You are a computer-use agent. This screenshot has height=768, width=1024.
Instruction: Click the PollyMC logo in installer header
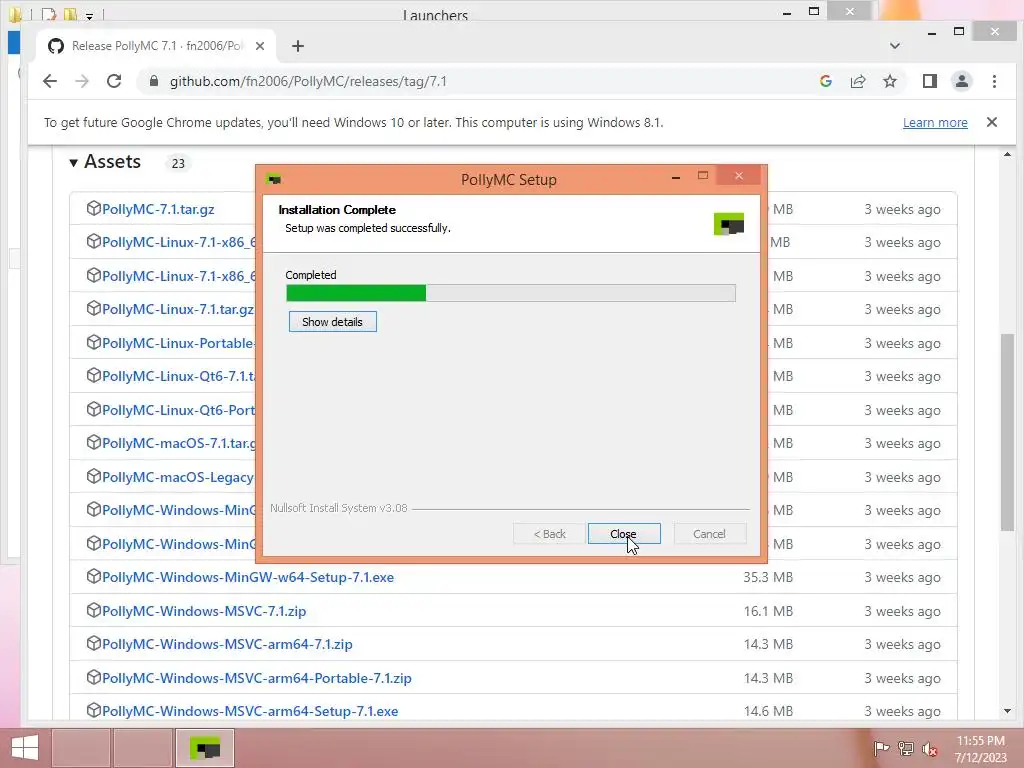pyautogui.click(x=729, y=224)
